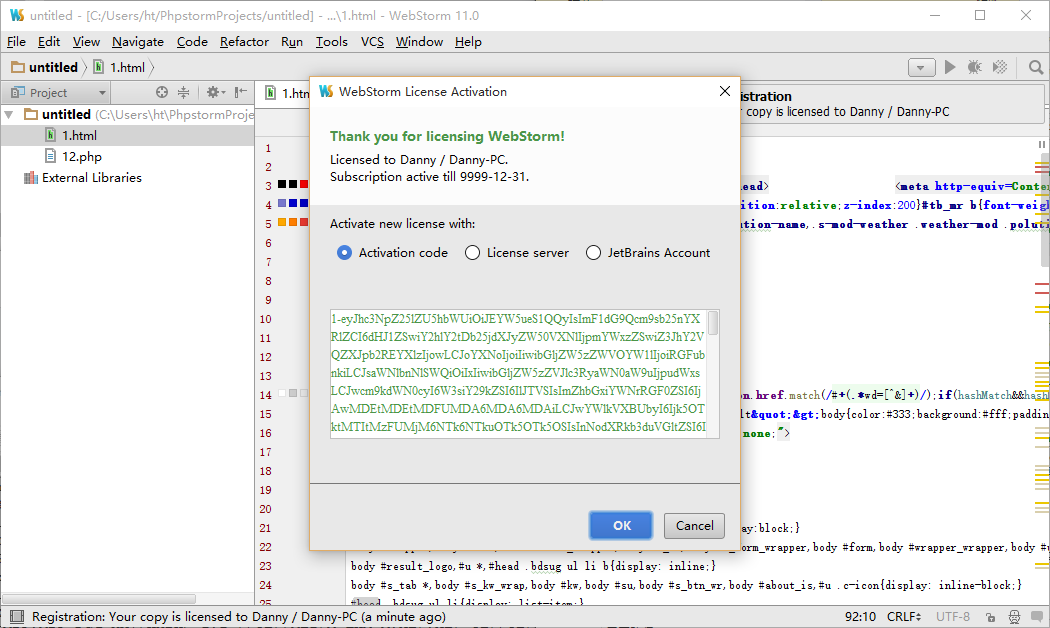Select the Activation code radio button
Screen dimensions: 1050x628
click(345, 253)
